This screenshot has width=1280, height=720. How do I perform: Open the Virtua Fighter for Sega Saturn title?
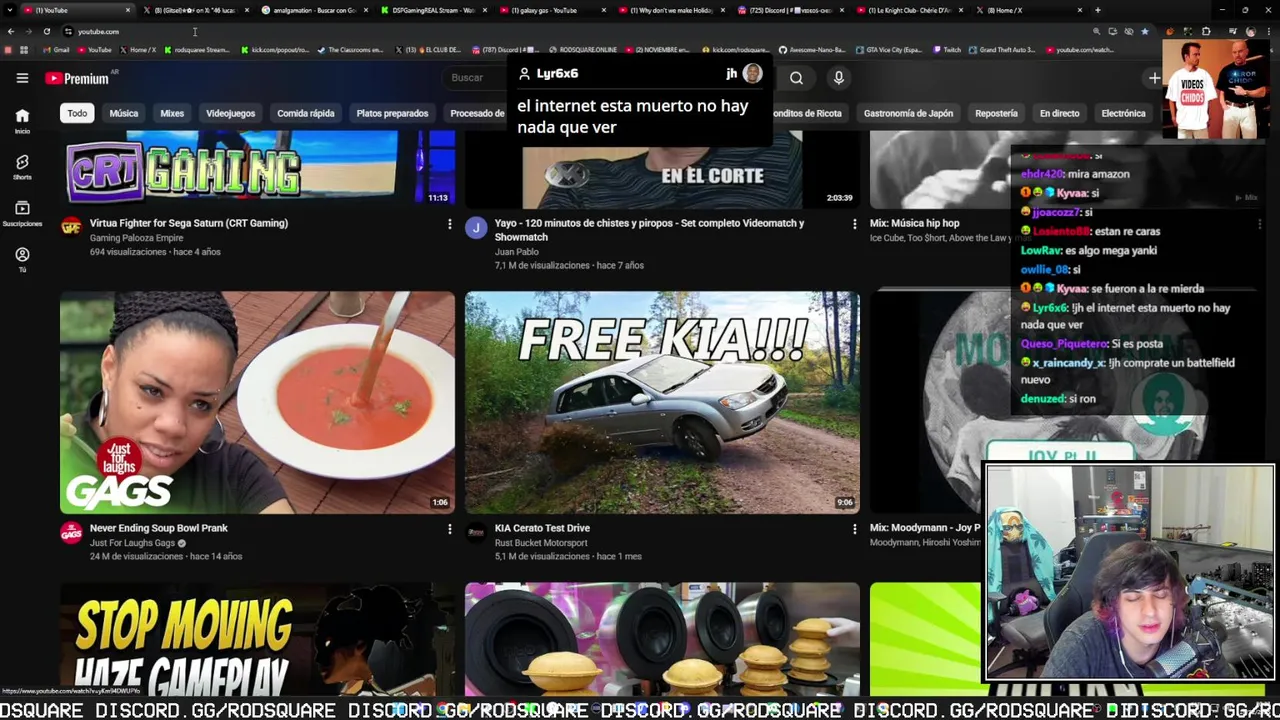click(189, 223)
